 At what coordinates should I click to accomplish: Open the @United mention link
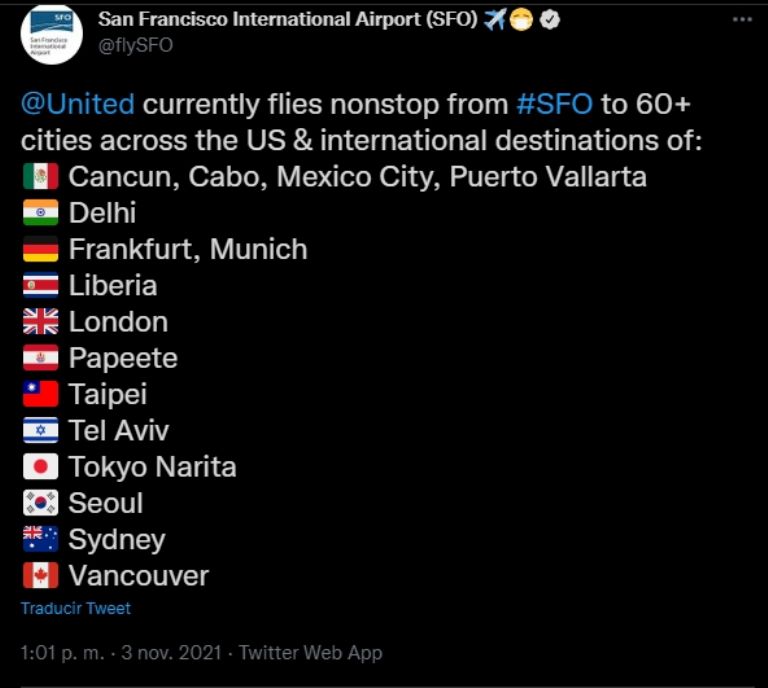[77, 104]
